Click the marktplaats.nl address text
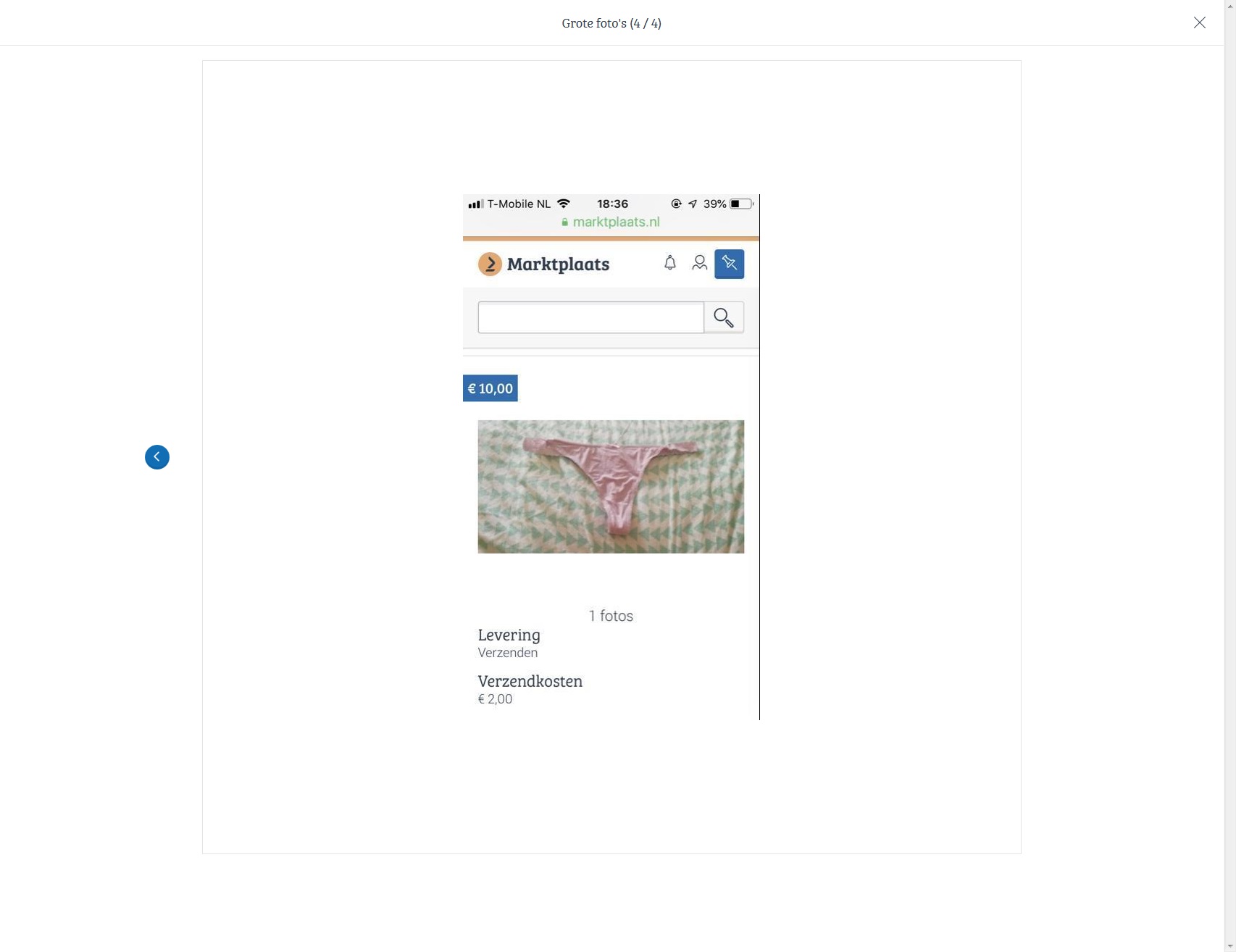 617,222
